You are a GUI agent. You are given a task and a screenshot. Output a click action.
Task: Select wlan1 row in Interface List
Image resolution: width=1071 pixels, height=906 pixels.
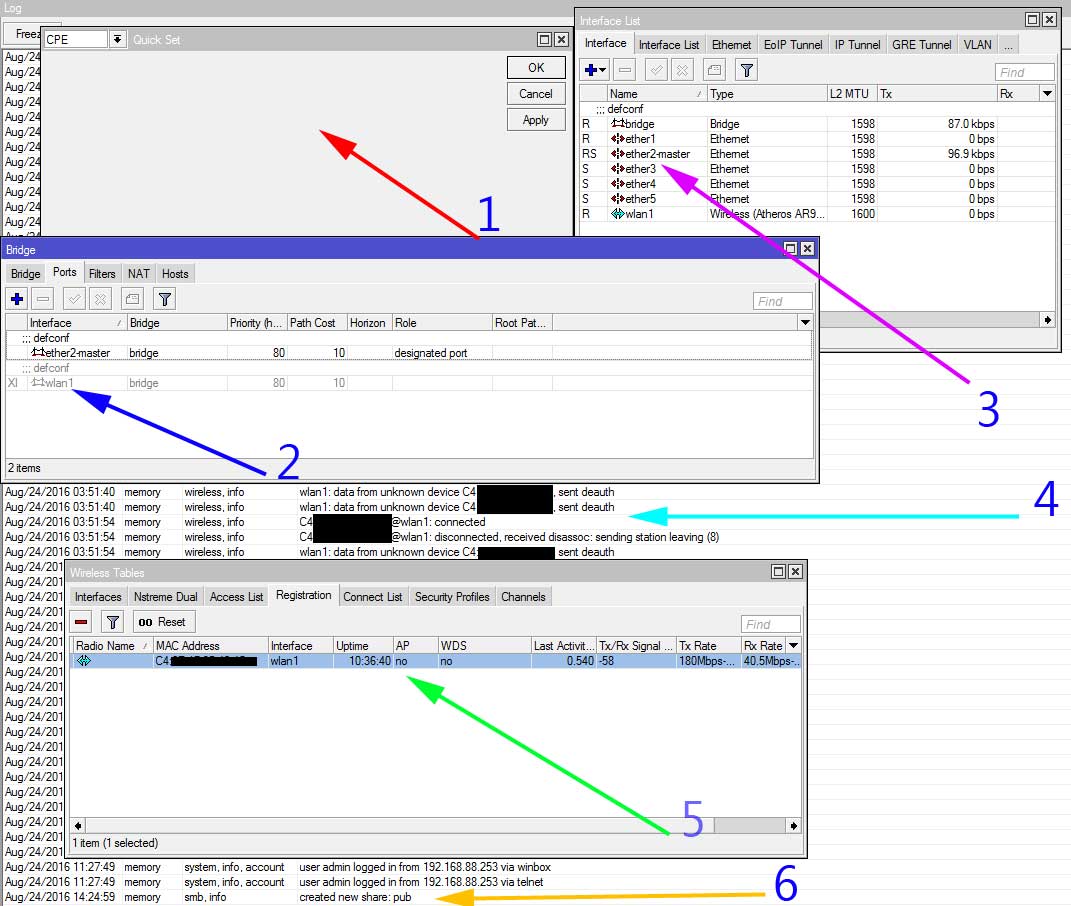pos(817,214)
